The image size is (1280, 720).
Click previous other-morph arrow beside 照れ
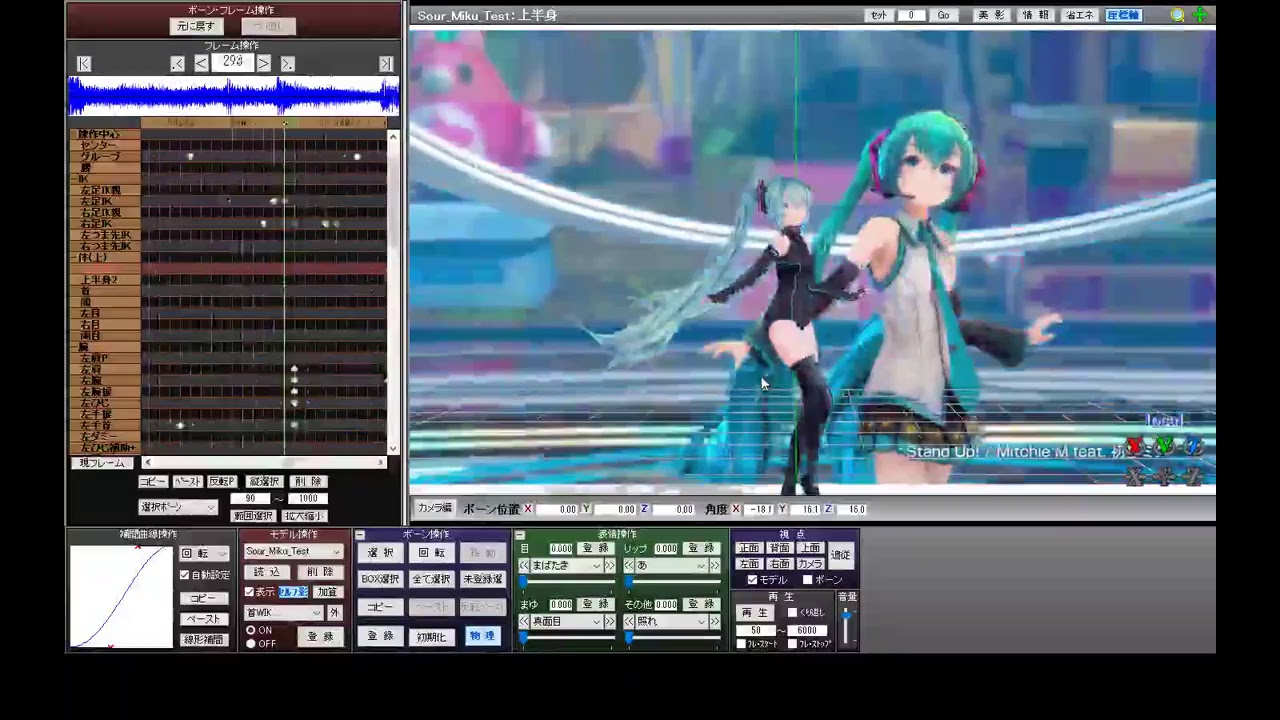point(629,622)
